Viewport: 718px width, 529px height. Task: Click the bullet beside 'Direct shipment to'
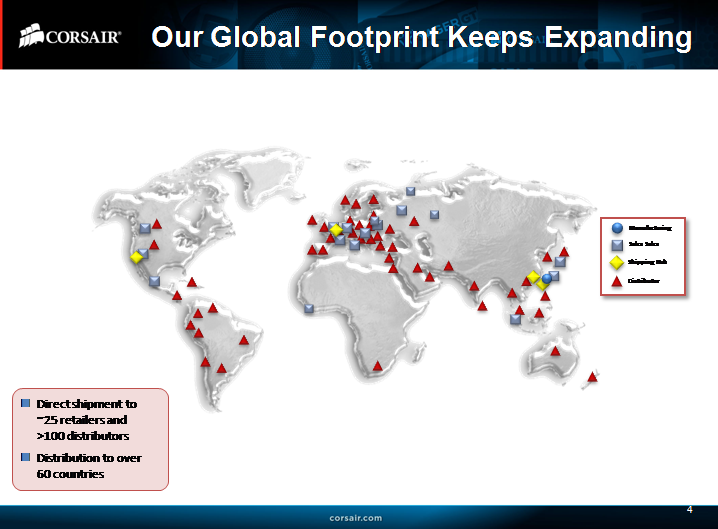pos(26,403)
